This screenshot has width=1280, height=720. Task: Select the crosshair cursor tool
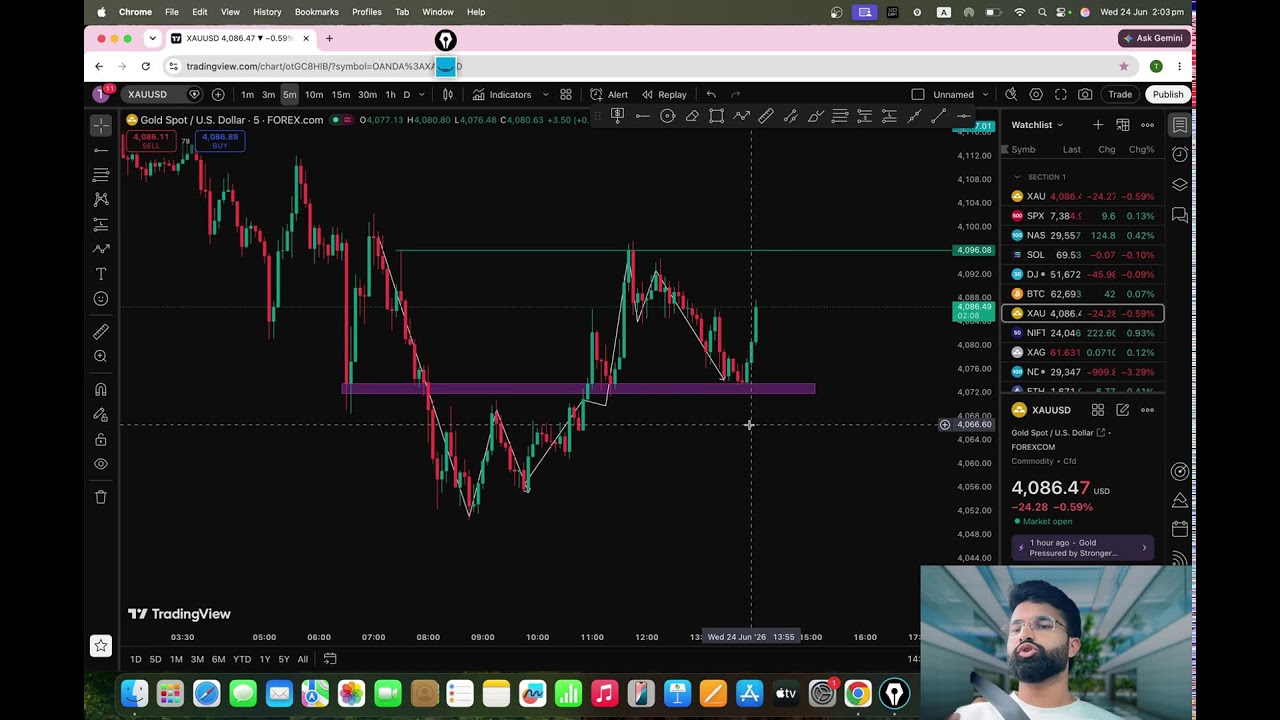click(101, 125)
